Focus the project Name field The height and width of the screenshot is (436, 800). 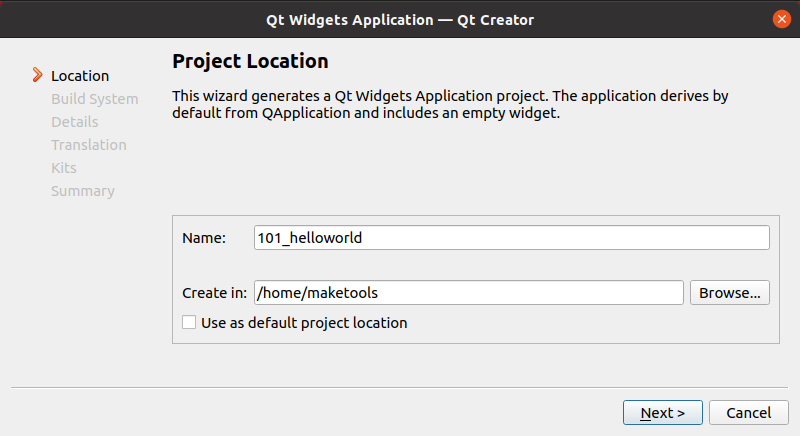point(512,238)
